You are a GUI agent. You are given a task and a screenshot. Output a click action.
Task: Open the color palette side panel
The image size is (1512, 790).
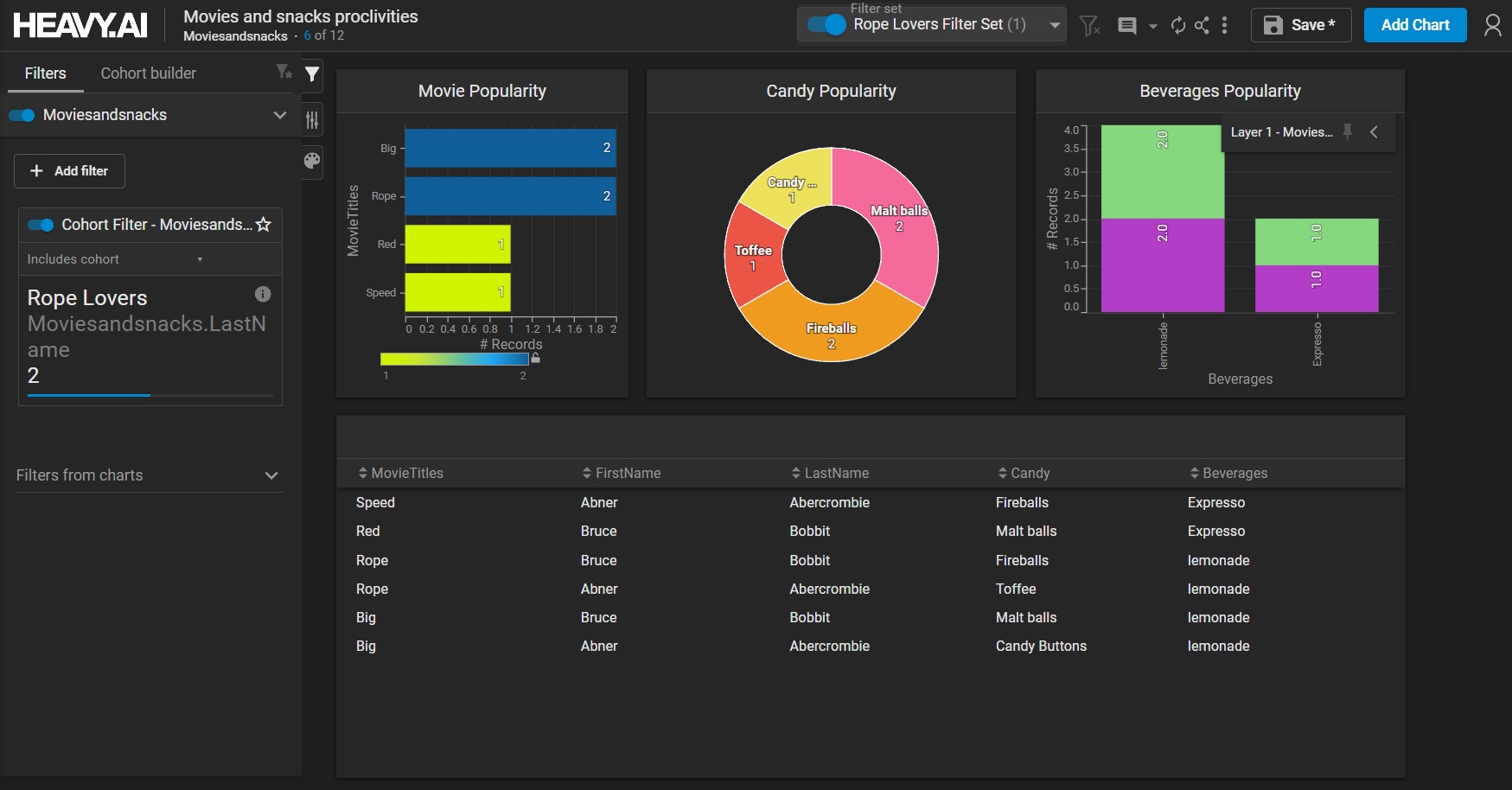pos(312,161)
